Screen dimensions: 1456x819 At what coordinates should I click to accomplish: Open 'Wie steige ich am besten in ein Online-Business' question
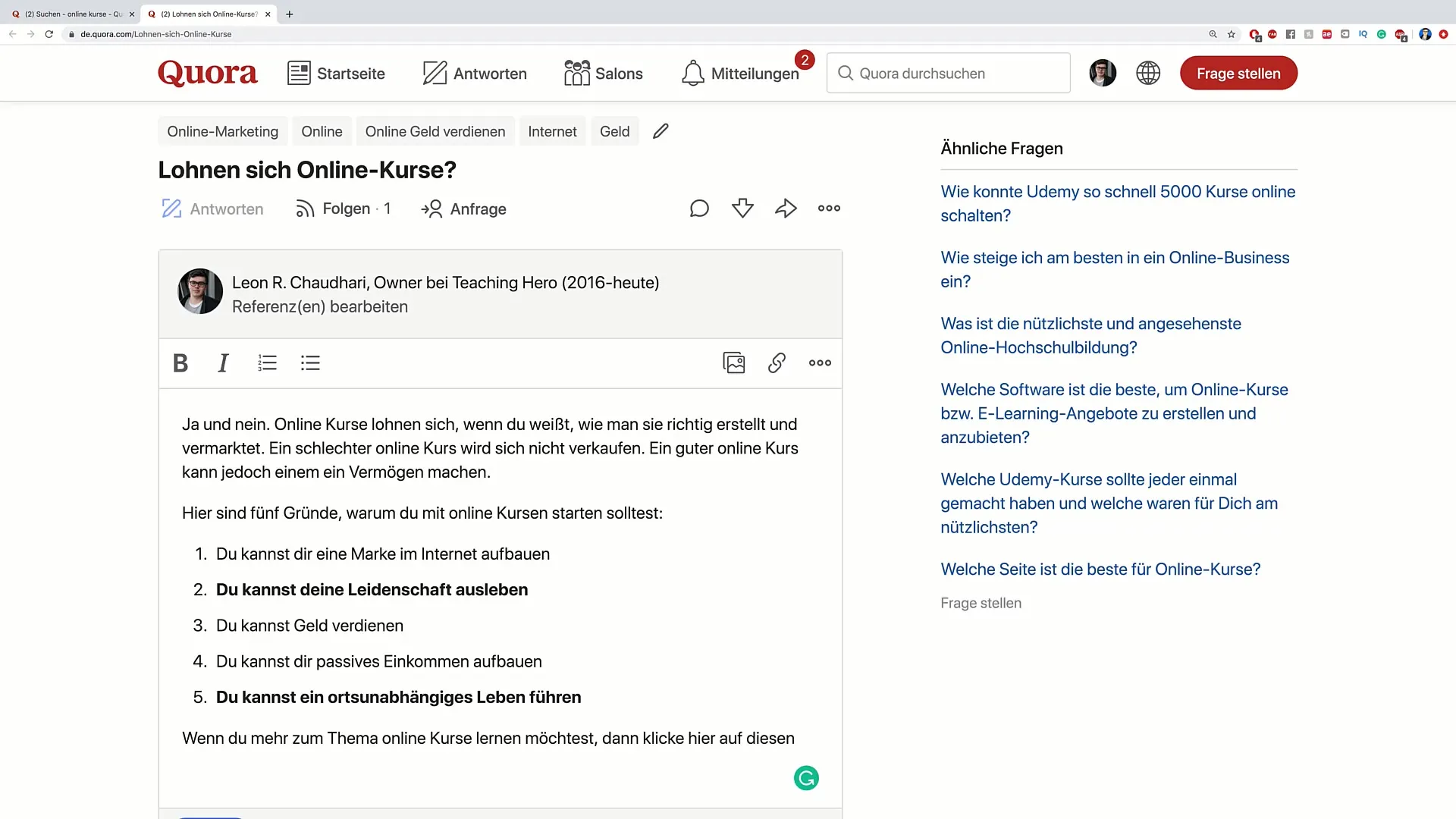[1115, 269]
